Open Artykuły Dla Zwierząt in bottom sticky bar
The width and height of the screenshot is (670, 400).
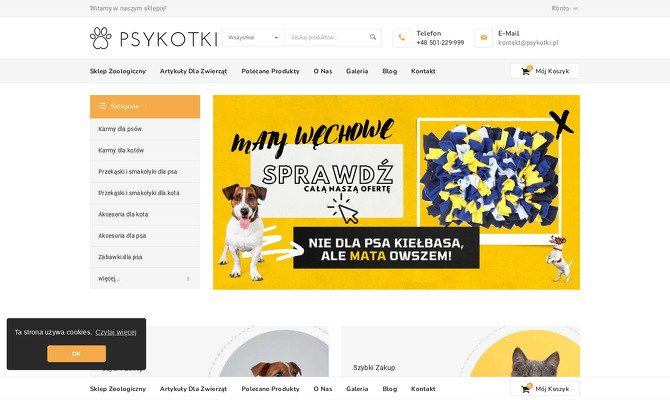pos(194,389)
